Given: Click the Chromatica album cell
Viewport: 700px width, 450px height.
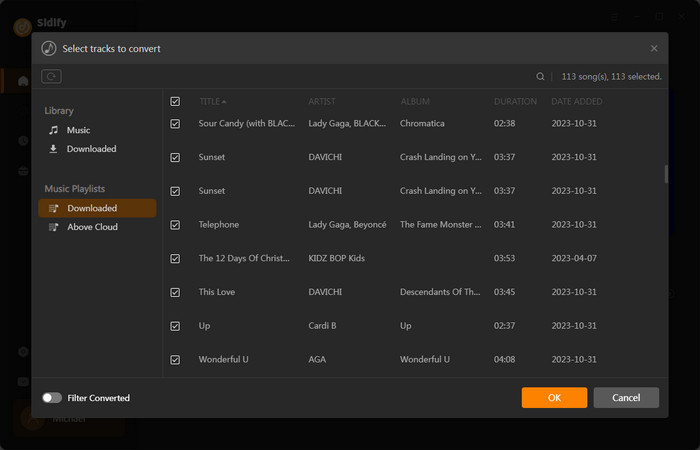Looking at the screenshot, I should tap(422, 123).
